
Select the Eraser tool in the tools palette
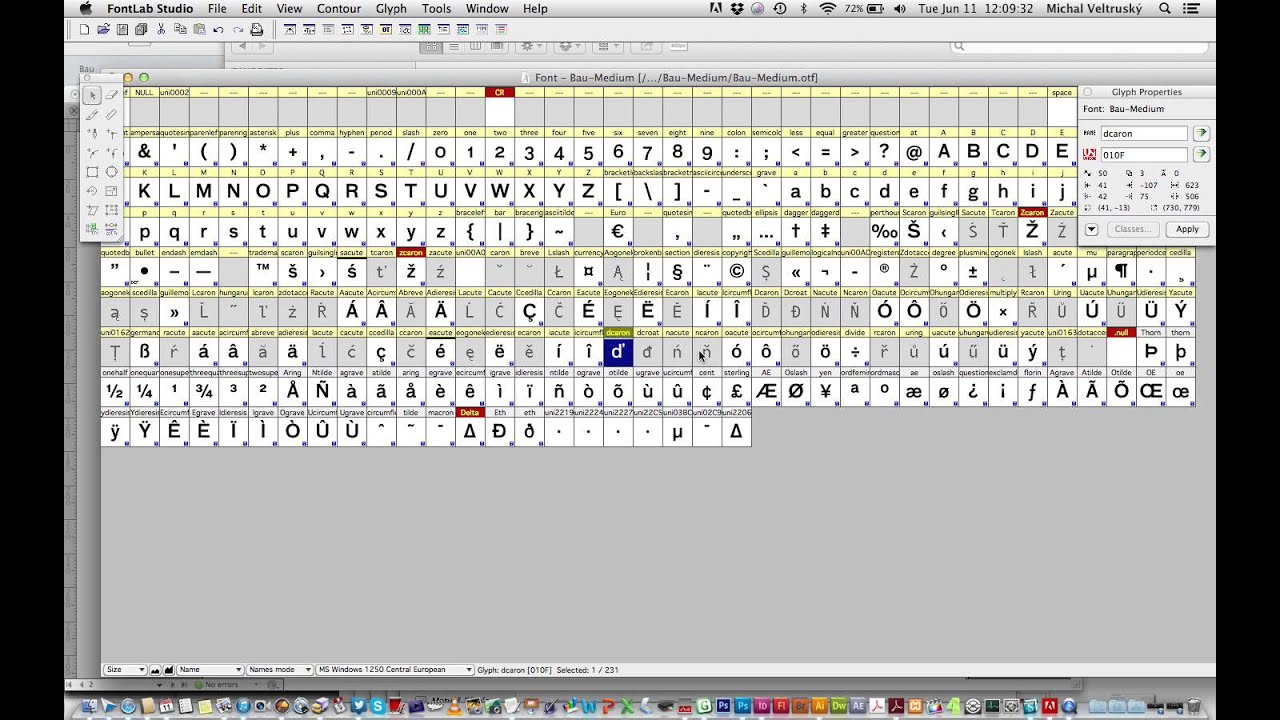tap(111, 95)
